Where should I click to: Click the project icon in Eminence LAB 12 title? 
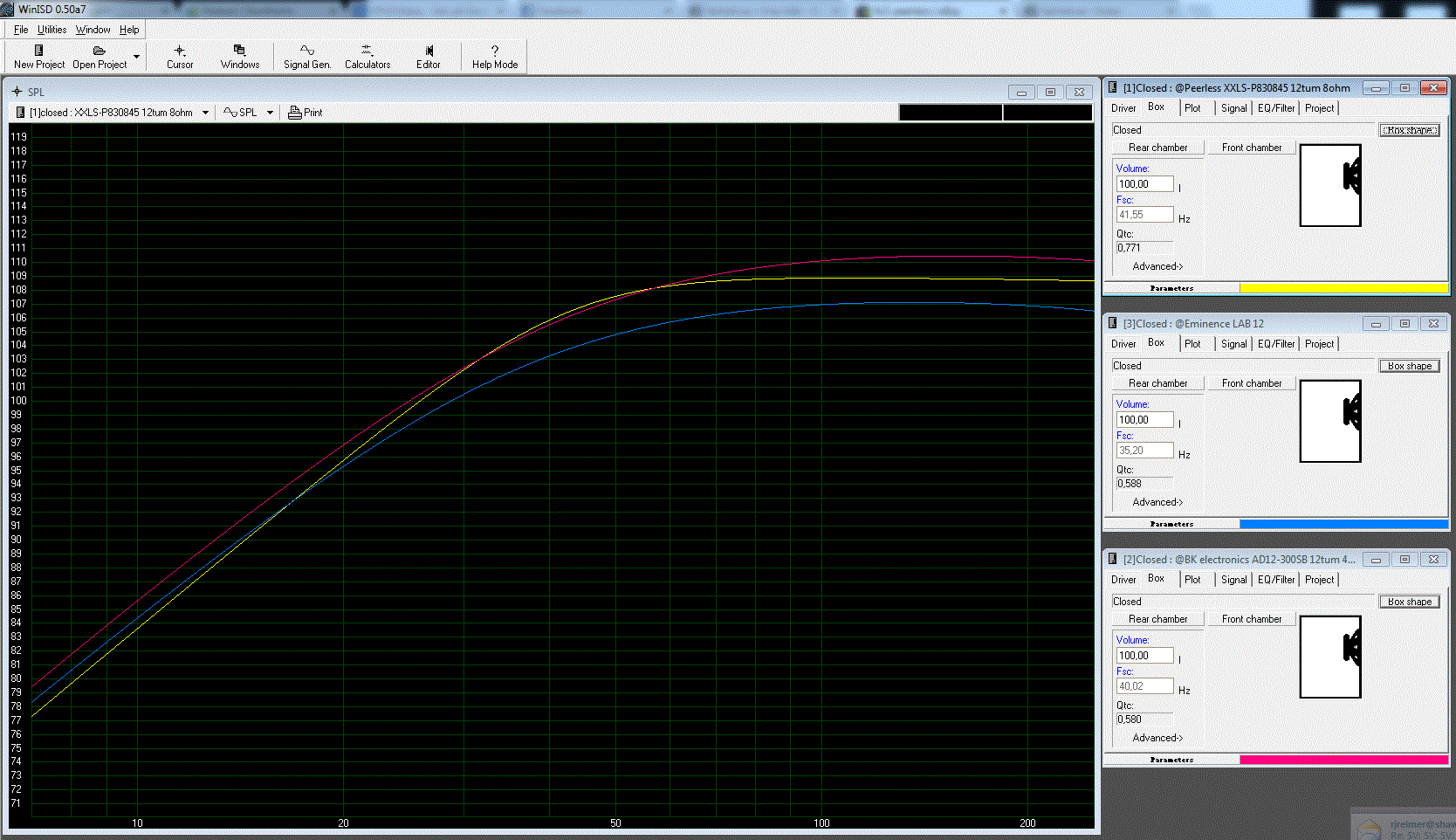tap(1113, 323)
